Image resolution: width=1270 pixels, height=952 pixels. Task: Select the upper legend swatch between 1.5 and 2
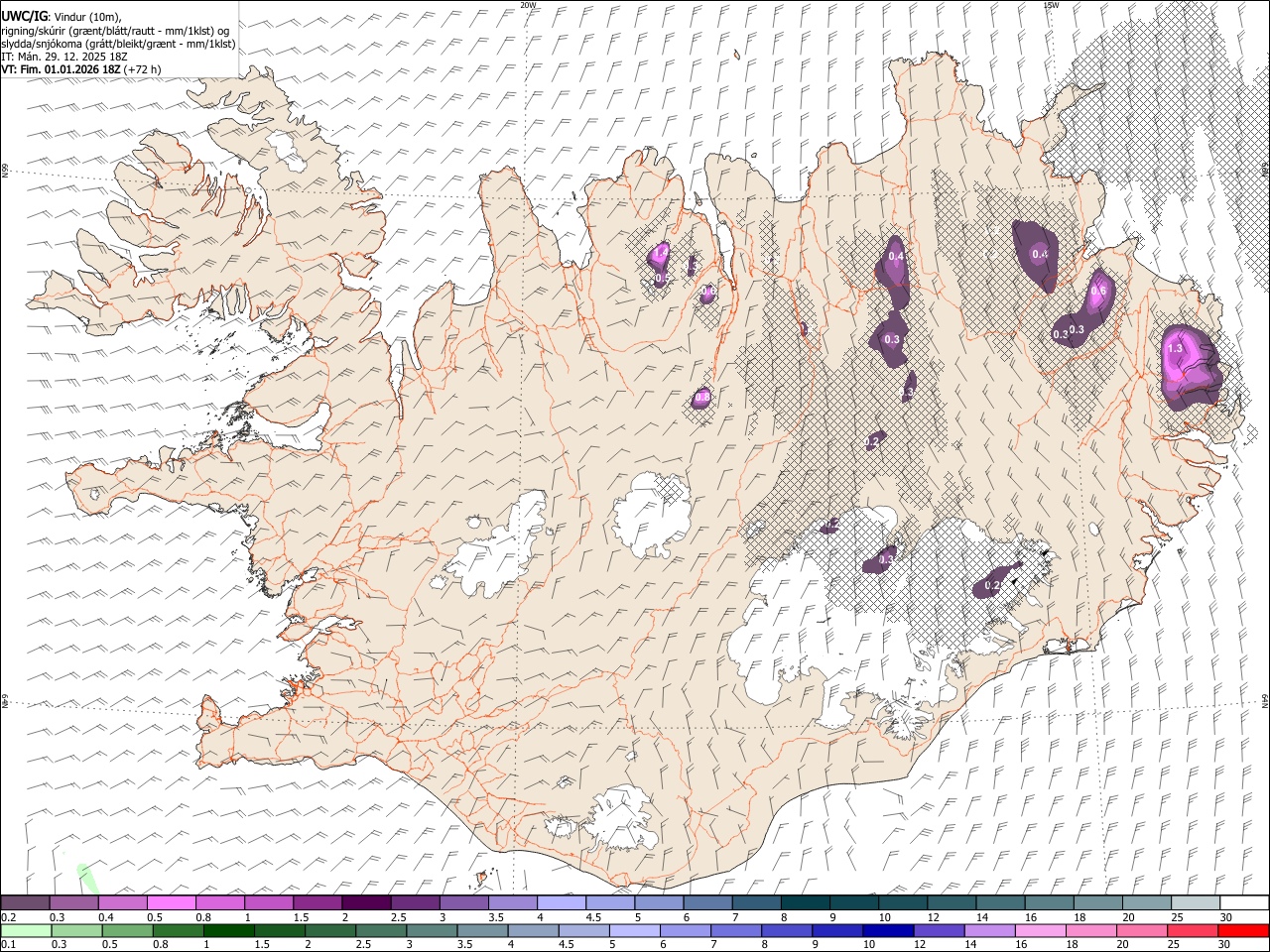(317, 902)
